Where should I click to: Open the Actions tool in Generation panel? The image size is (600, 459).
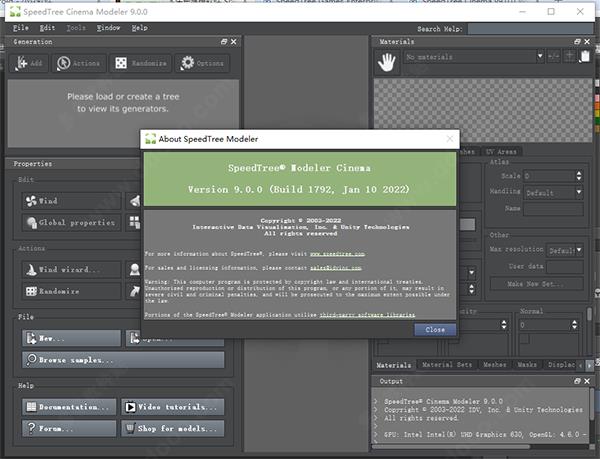(78, 63)
